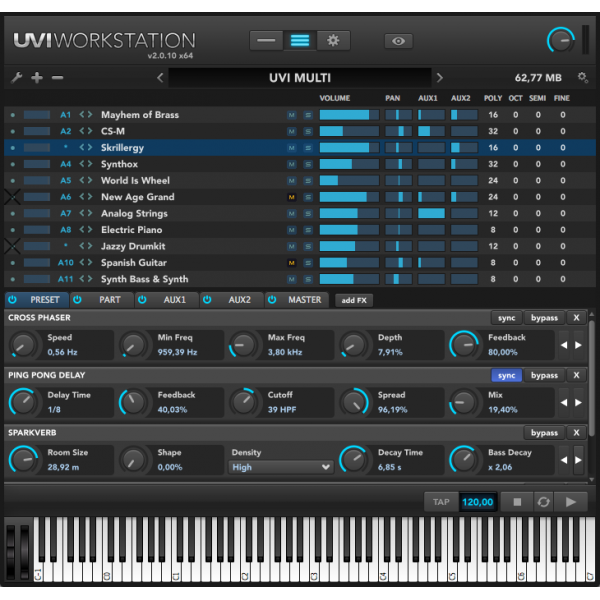Toggle the PART effects power icon
The height and width of the screenshot is (600, 600).
coord(77,300)
